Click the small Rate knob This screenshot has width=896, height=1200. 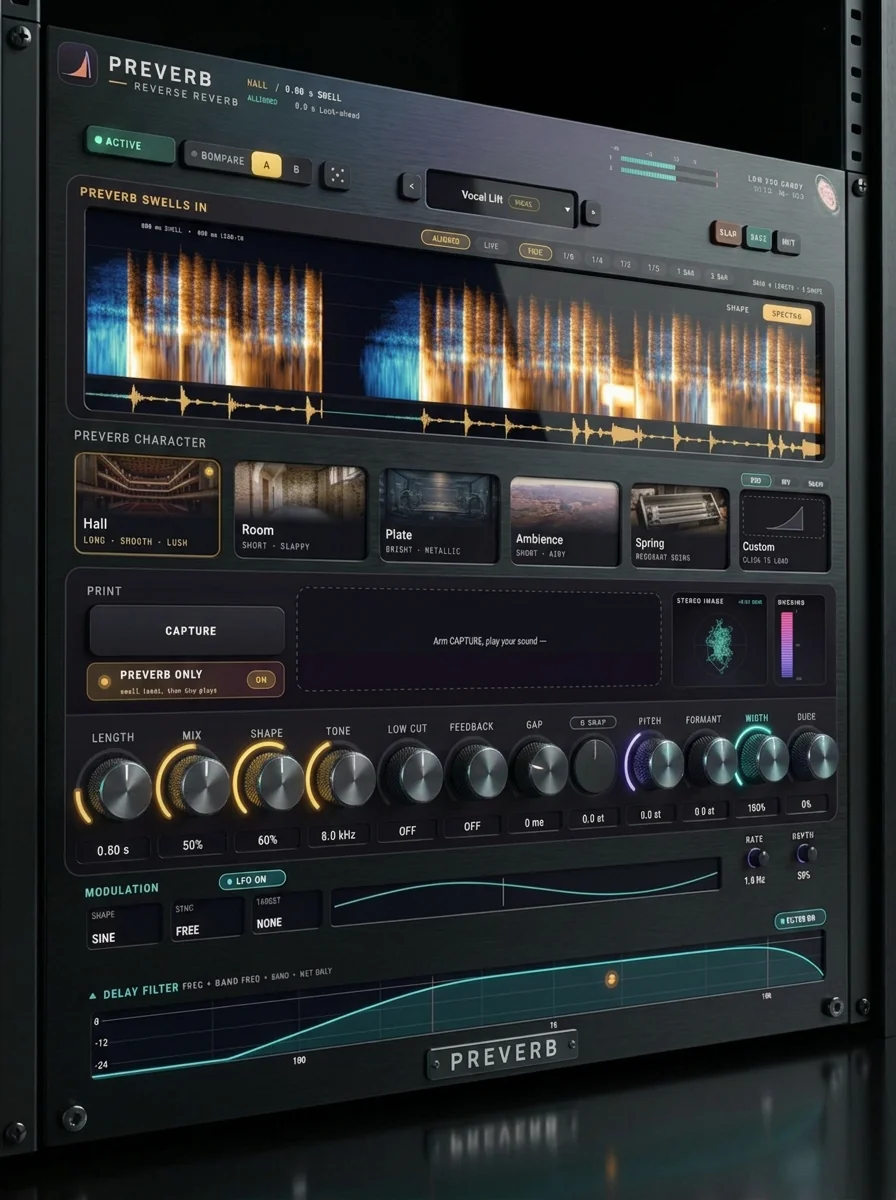(757, 857)
